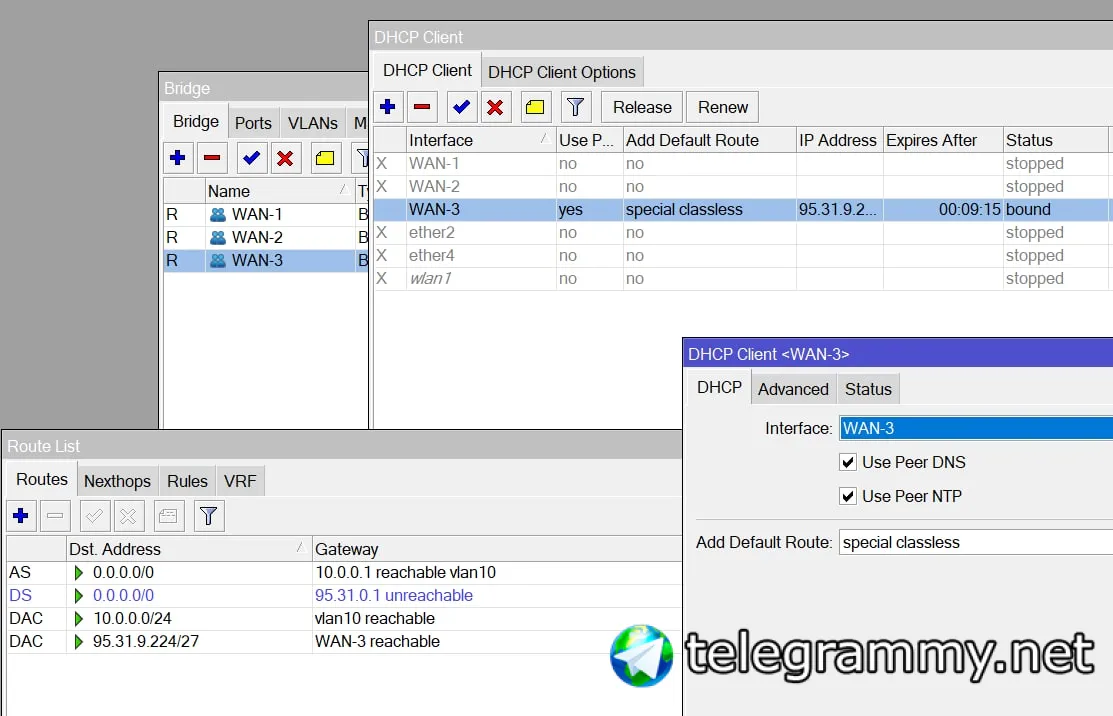Select DHCP Client tab

[427, 70]
